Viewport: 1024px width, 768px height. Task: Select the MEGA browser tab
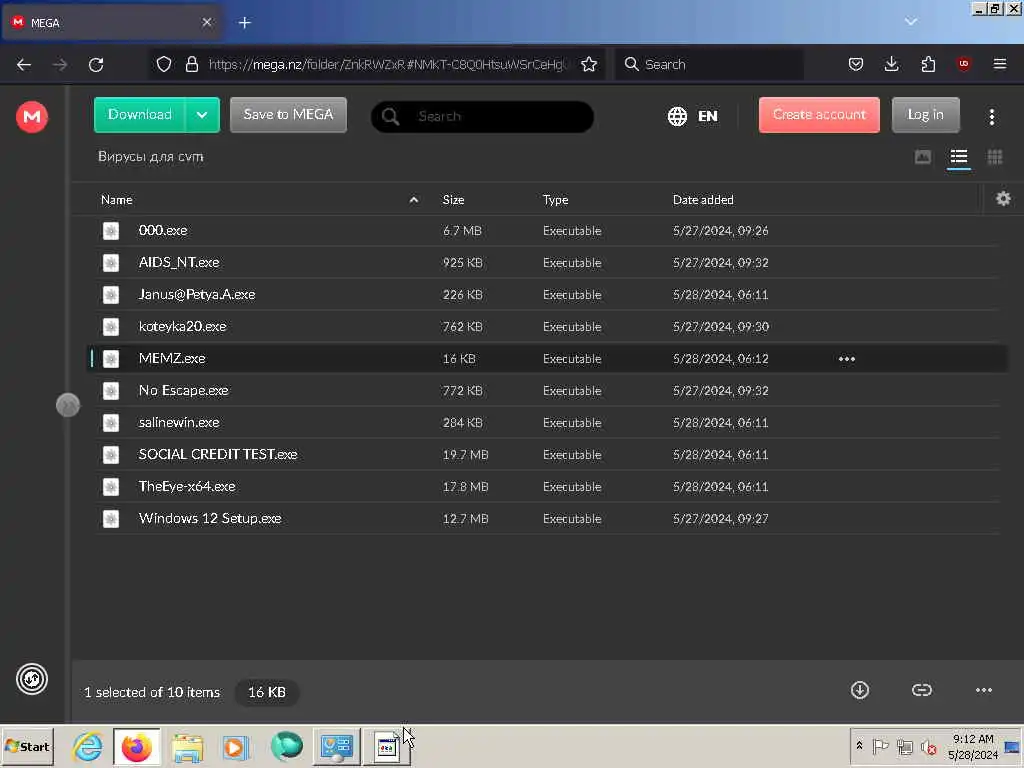click(x=111, y=23)
